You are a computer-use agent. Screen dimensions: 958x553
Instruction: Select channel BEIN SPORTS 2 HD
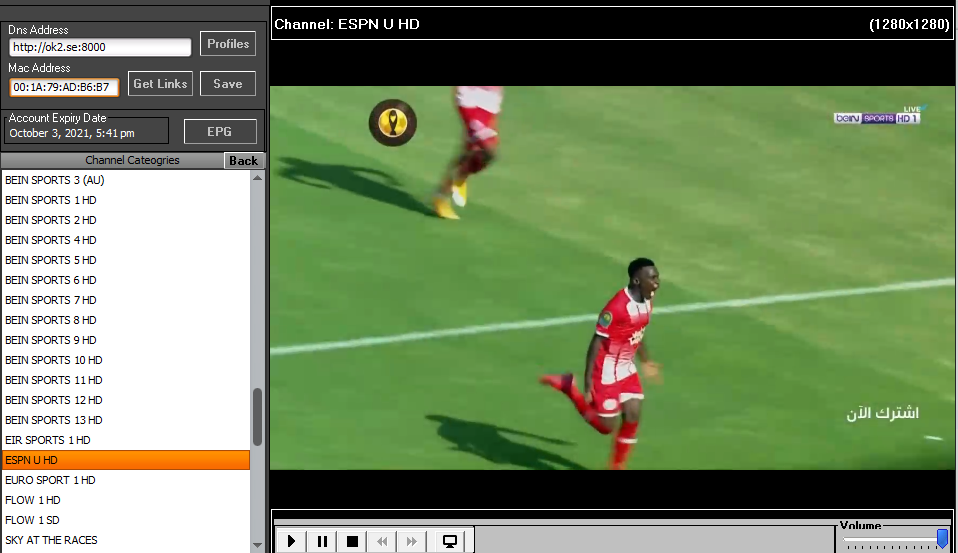point(126,220)
